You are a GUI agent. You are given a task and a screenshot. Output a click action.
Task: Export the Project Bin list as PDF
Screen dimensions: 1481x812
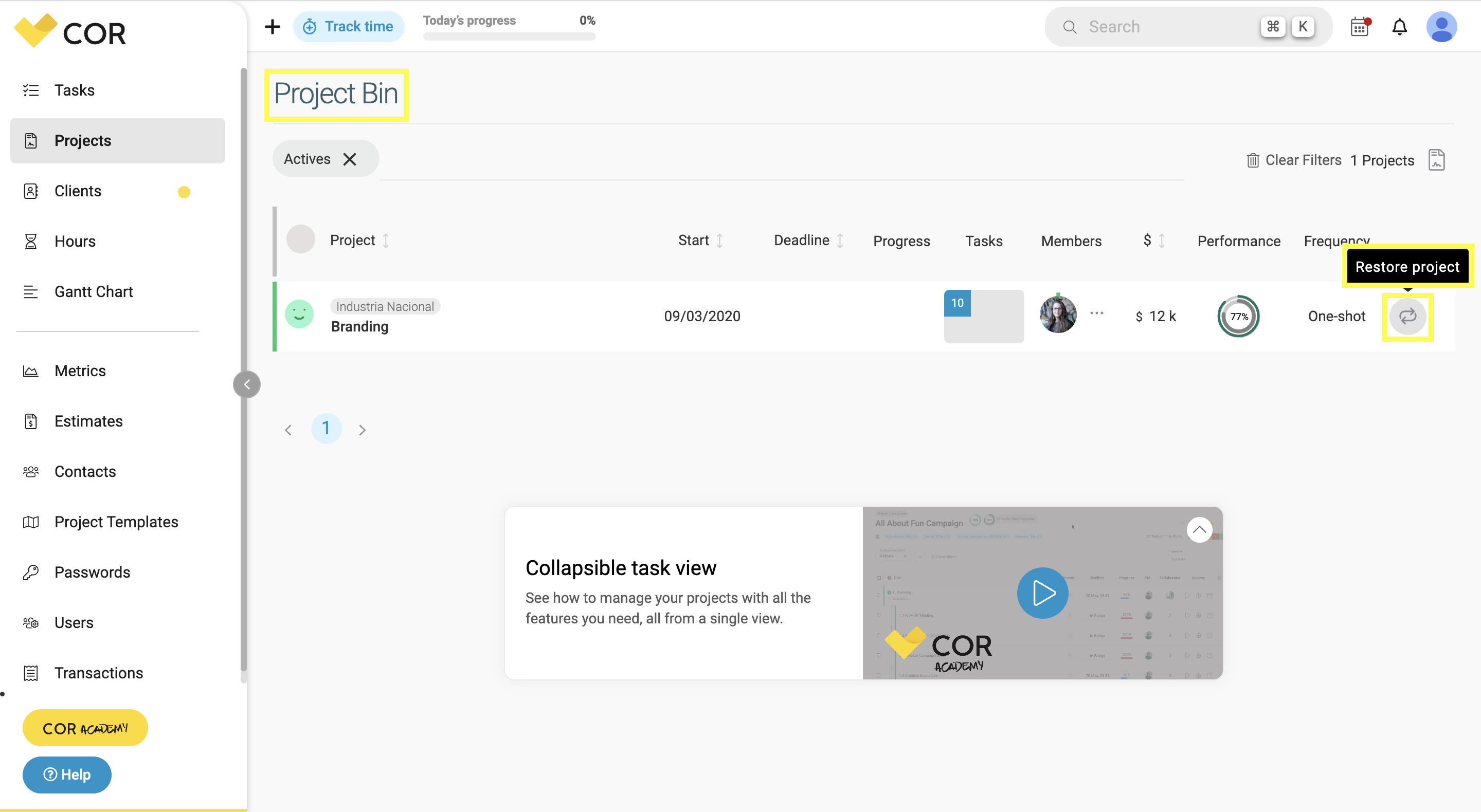[1437, 160]
